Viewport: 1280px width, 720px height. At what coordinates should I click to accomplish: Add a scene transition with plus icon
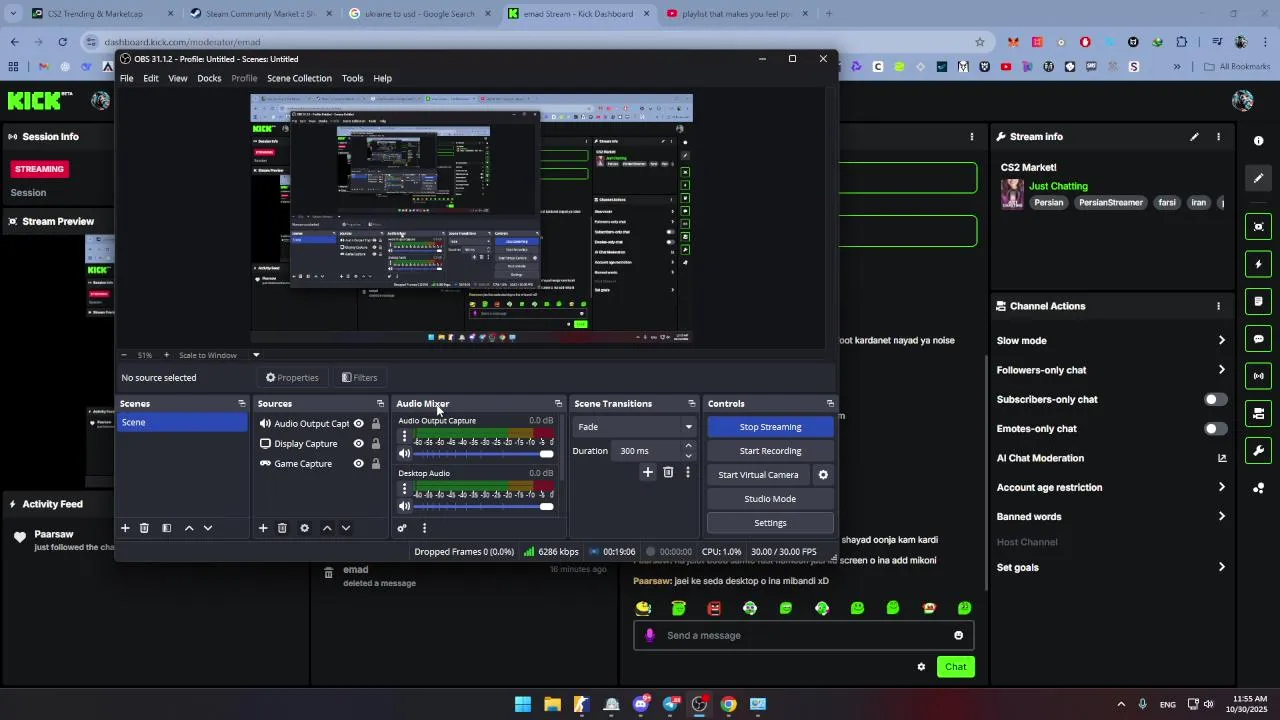648,472
